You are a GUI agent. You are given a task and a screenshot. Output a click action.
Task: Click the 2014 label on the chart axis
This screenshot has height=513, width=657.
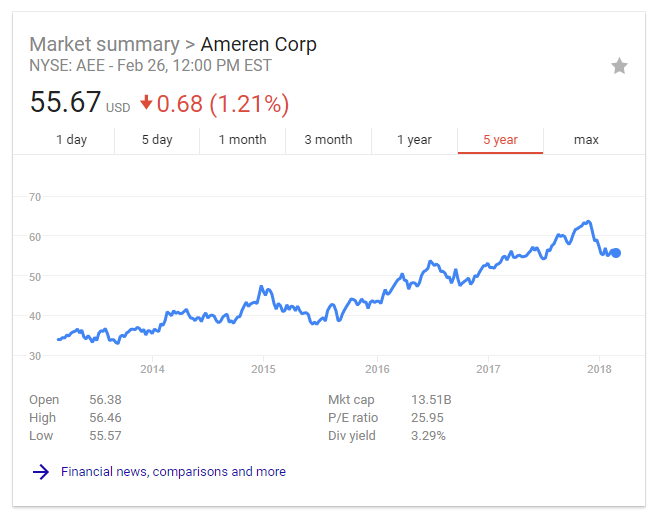(152, 370)
